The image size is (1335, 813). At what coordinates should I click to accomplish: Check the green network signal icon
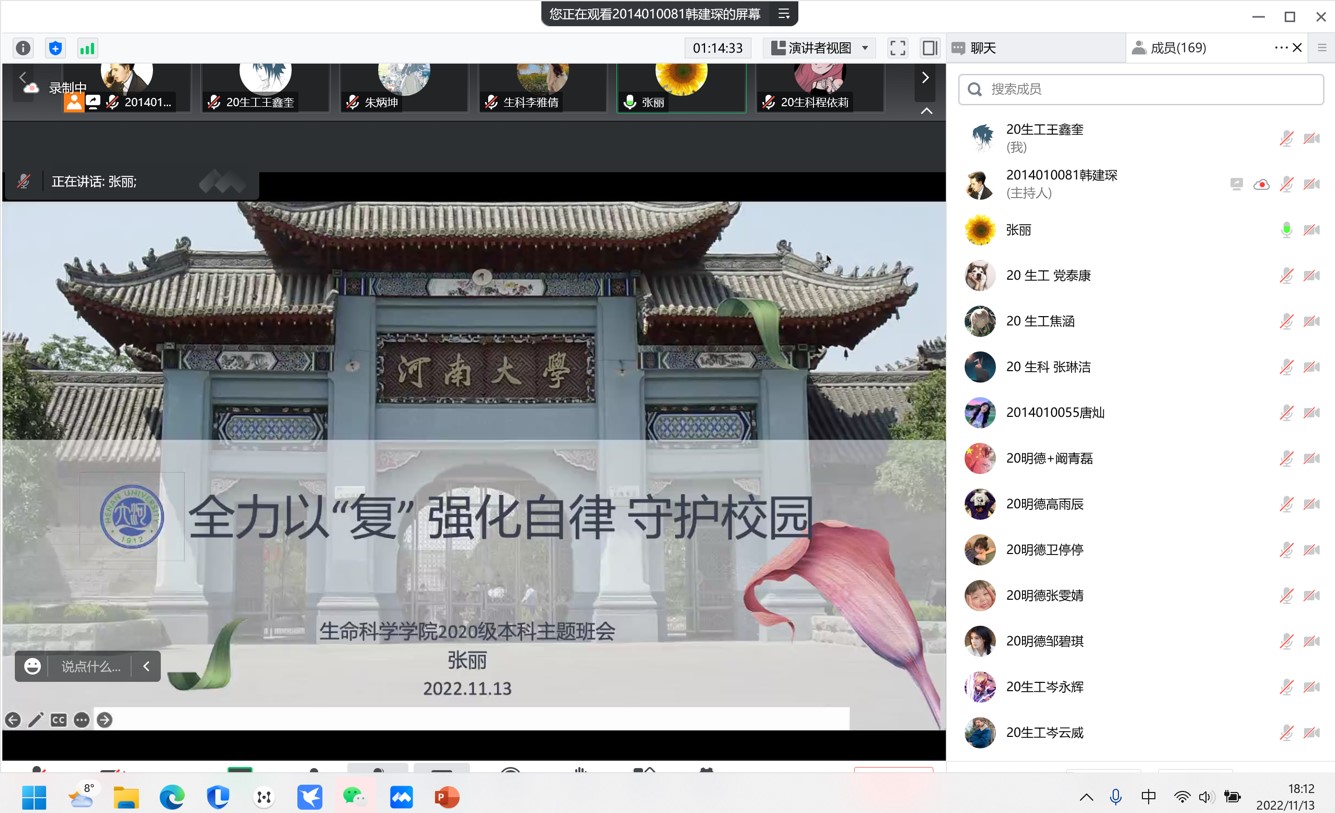point(87,48)
